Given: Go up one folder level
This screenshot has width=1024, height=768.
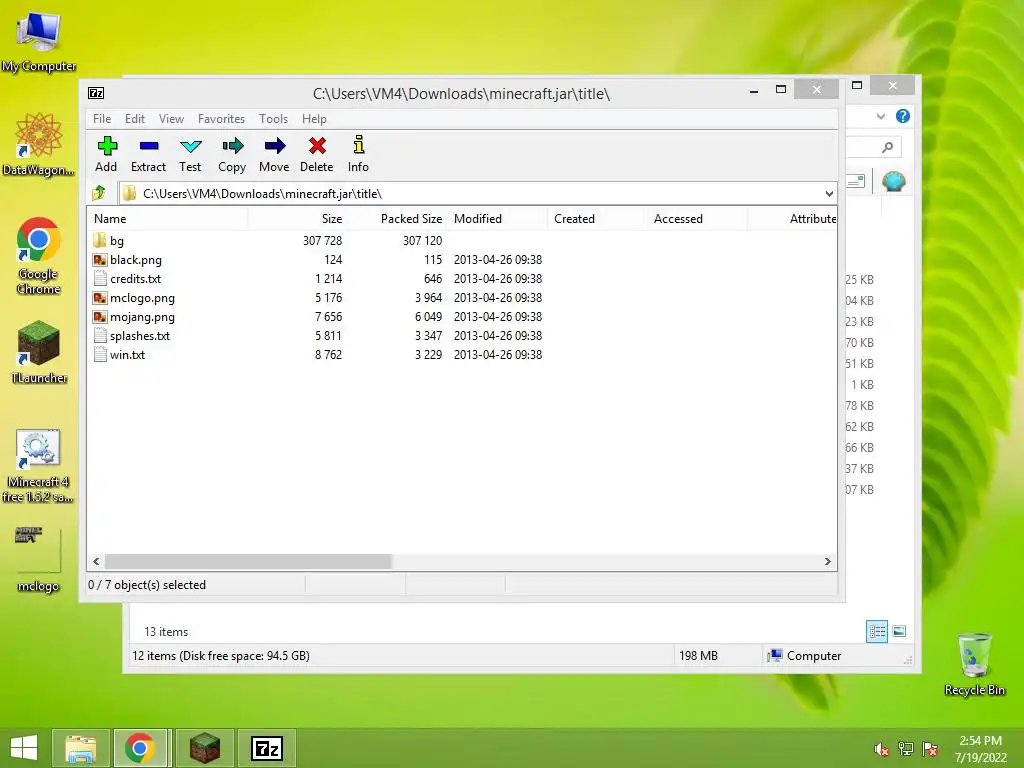Looking at the screenshot, I should pyautogui.click(x=99, y=193).
